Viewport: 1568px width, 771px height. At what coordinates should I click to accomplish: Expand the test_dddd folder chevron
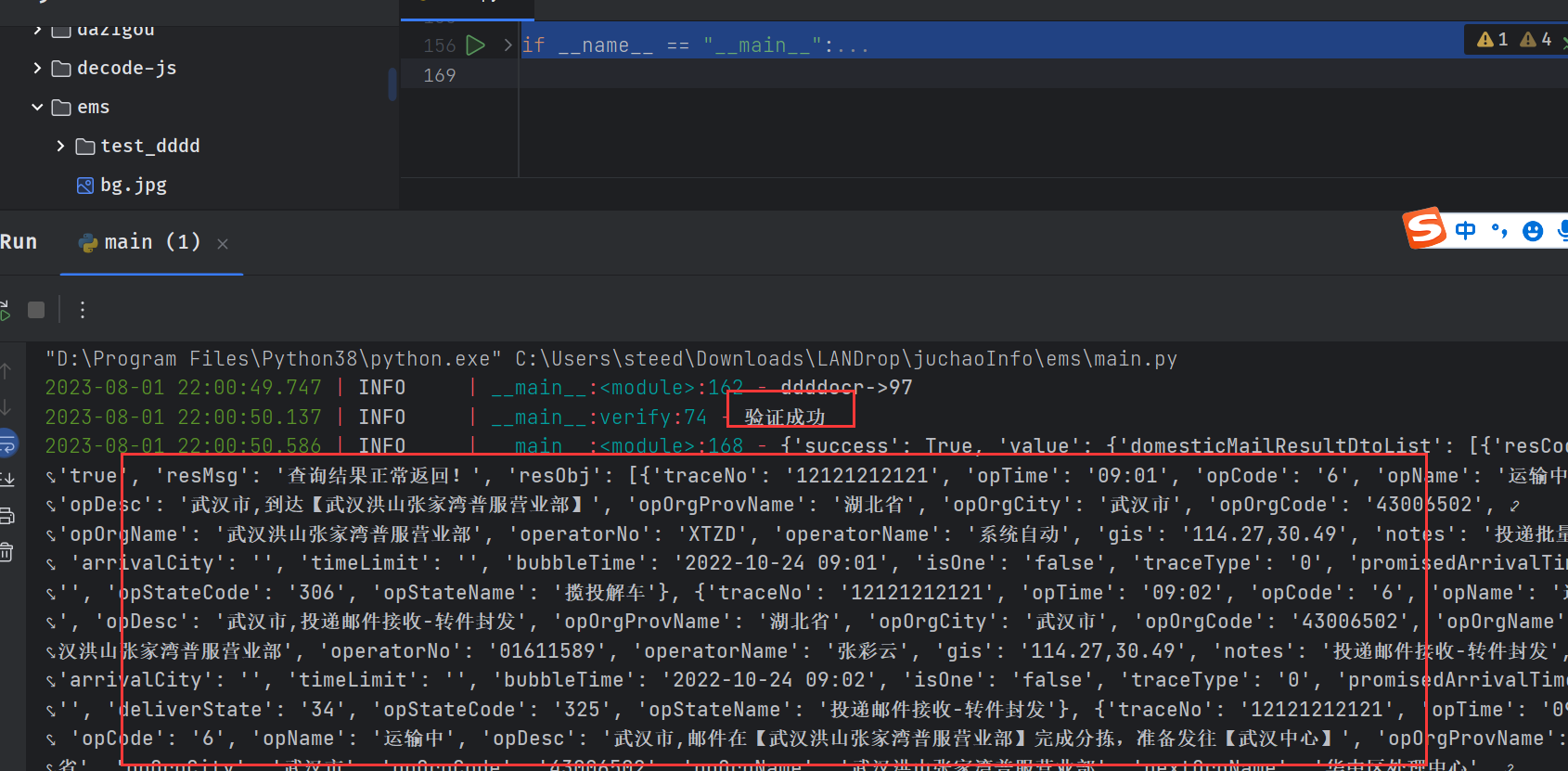[x=60, y=146]
